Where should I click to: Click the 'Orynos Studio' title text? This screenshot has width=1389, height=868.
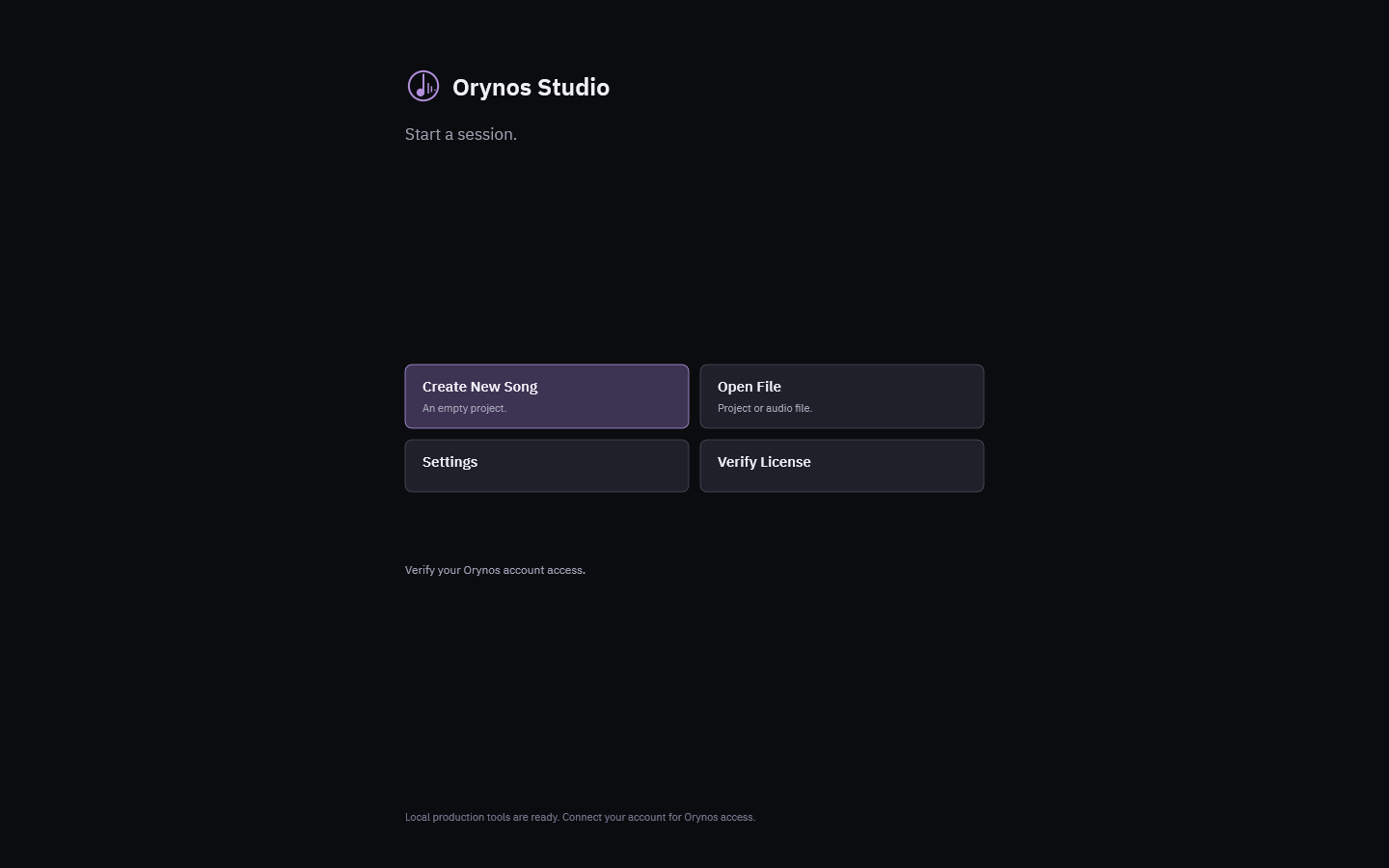click(531, 88)
